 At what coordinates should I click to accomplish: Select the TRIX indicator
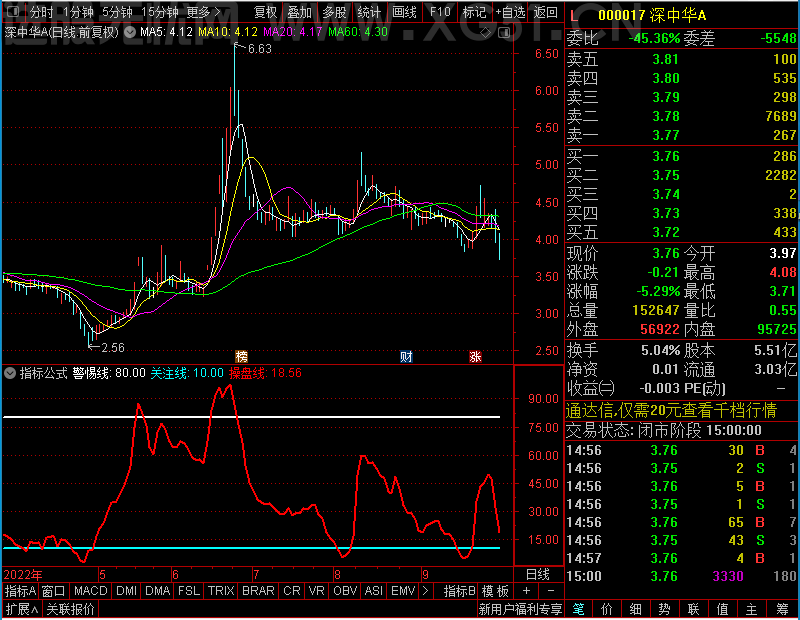pos(221,591)
